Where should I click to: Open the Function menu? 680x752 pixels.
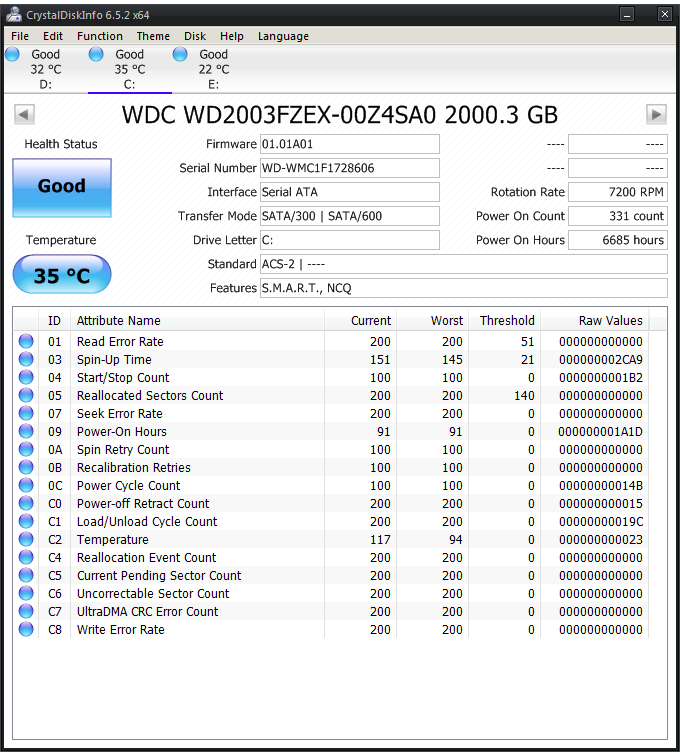[100, 36]
